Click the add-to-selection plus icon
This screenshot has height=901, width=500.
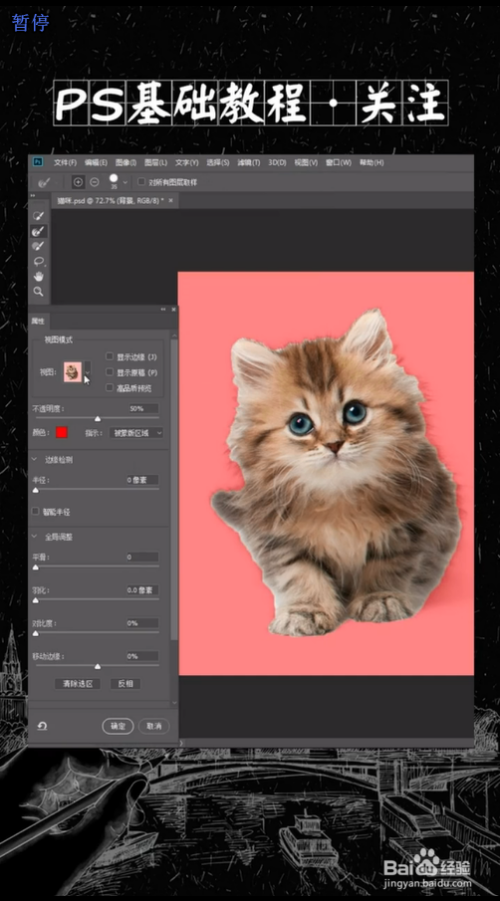[78, 182]
